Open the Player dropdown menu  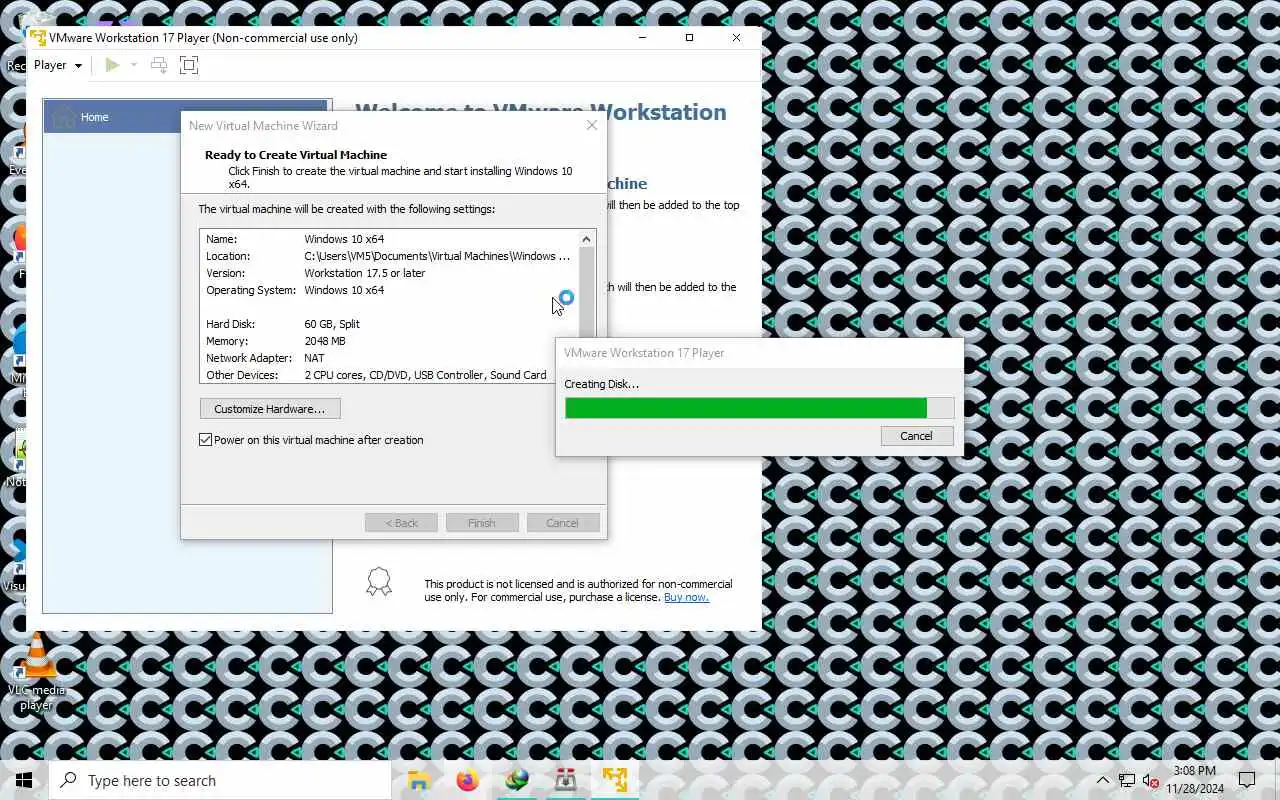[x=57, y=65]
